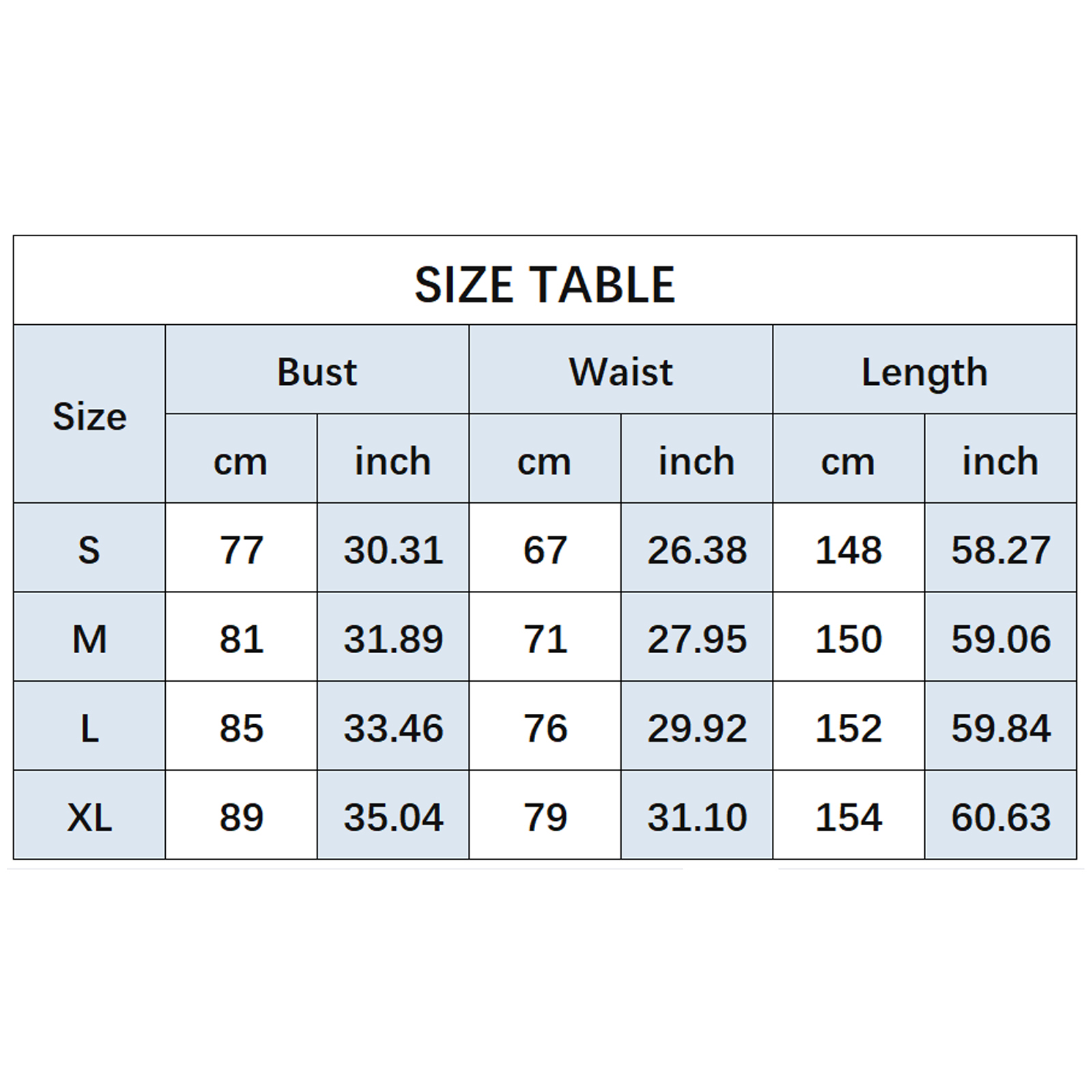Click the inch subheader under Waist
The image size is (1092, 1092).
(696, 461)
